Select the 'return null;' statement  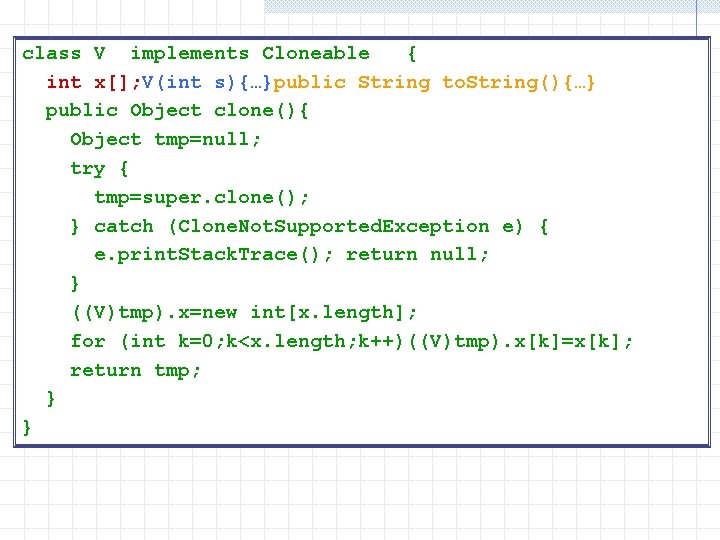[x=417, y=254]
